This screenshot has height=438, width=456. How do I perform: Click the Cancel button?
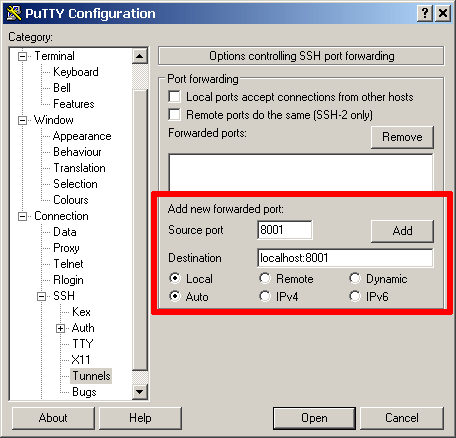(x=402, y=418)
